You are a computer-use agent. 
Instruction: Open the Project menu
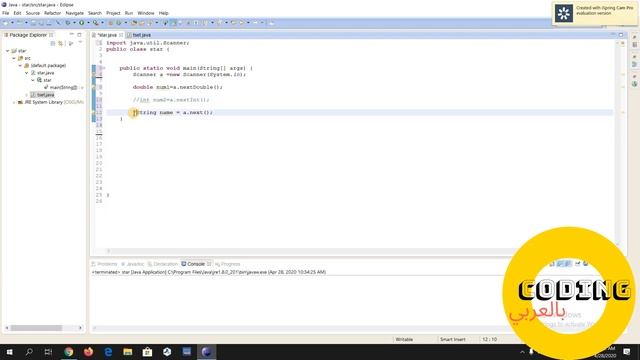point(113,13)
